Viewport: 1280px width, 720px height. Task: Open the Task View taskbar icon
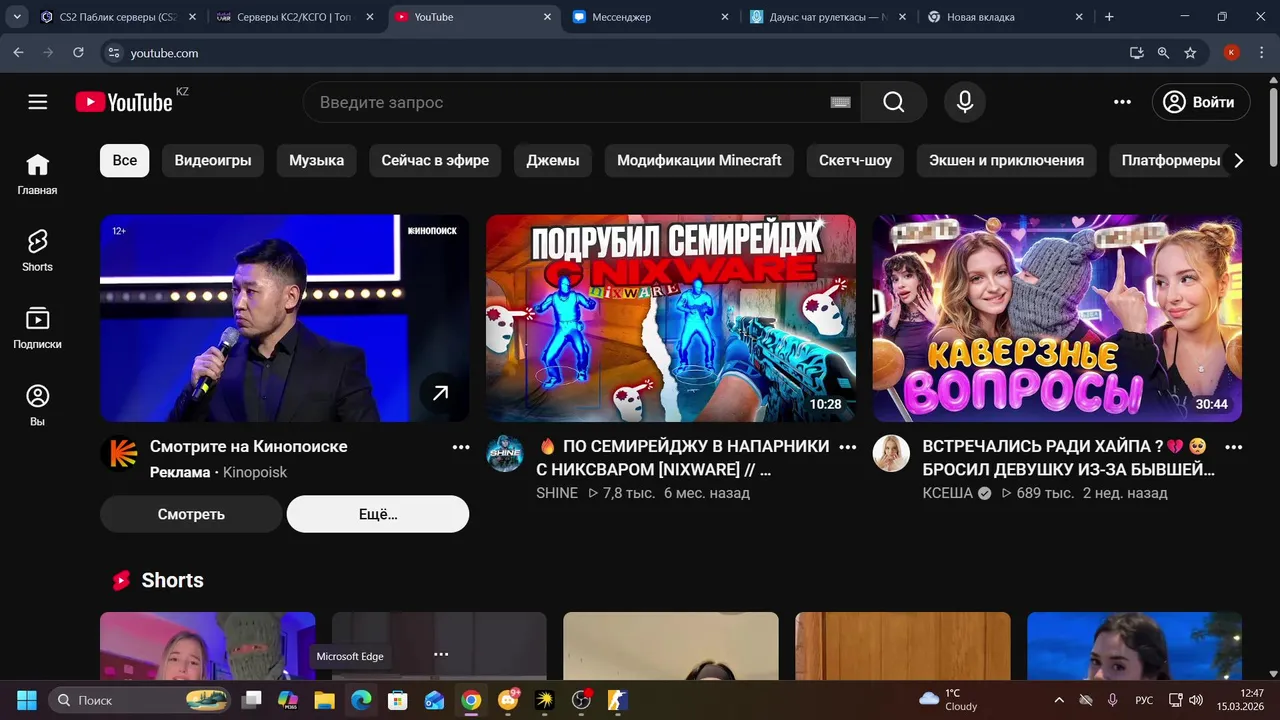coord(252,700)
